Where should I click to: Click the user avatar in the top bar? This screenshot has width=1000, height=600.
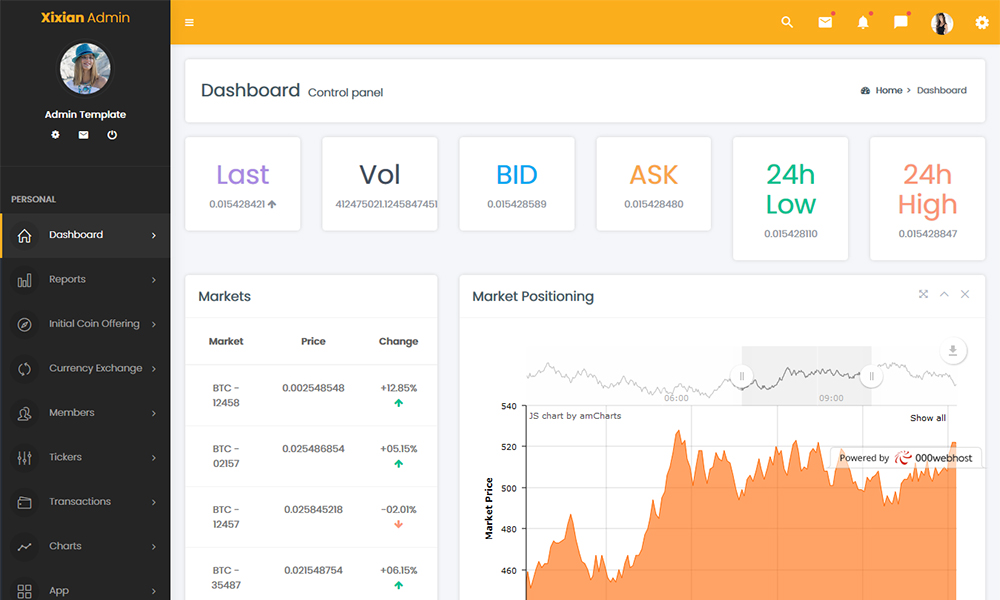[x=942, y=23]
